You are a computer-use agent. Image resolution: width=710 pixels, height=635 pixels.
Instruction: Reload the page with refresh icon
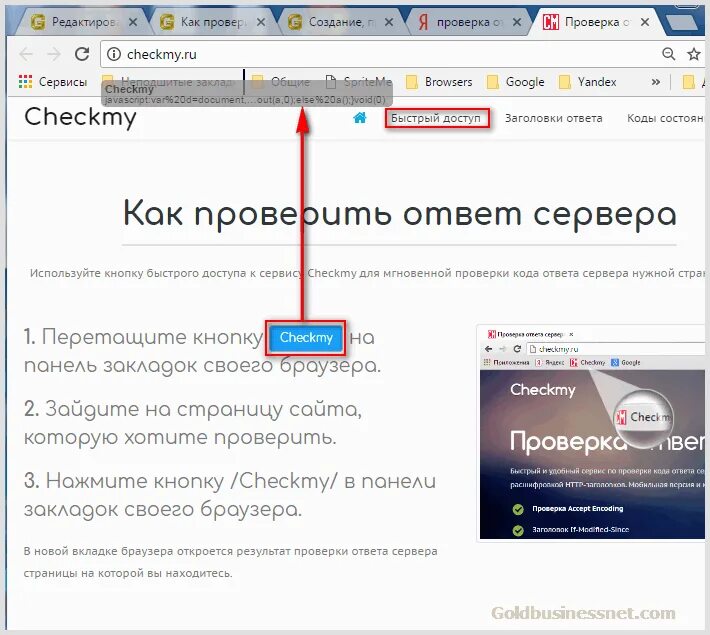pyautogui.click(x=82, y=54)
